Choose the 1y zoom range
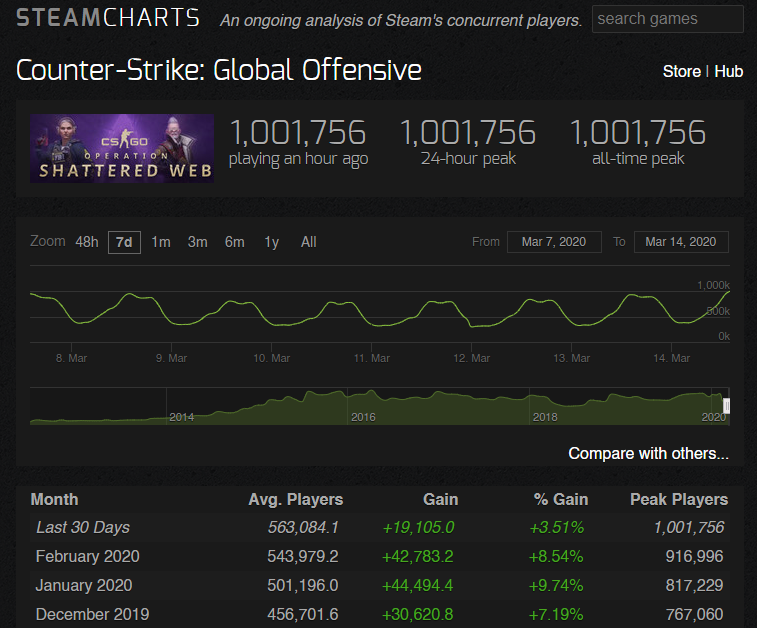757x628 pixels. 271,242
